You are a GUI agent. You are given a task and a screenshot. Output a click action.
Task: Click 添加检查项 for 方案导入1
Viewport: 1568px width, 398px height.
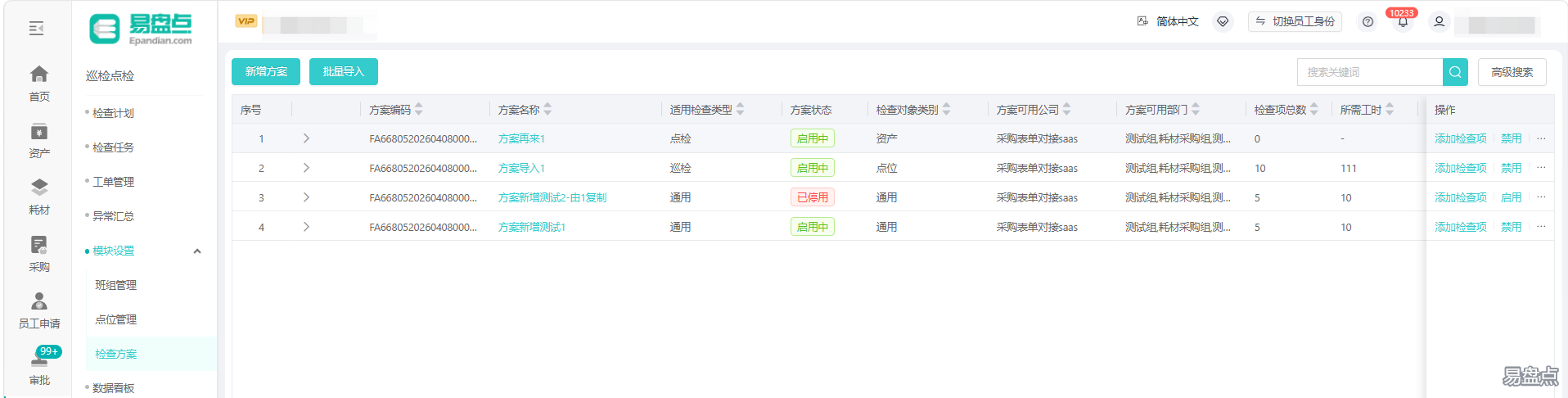tap(1461, 168)
